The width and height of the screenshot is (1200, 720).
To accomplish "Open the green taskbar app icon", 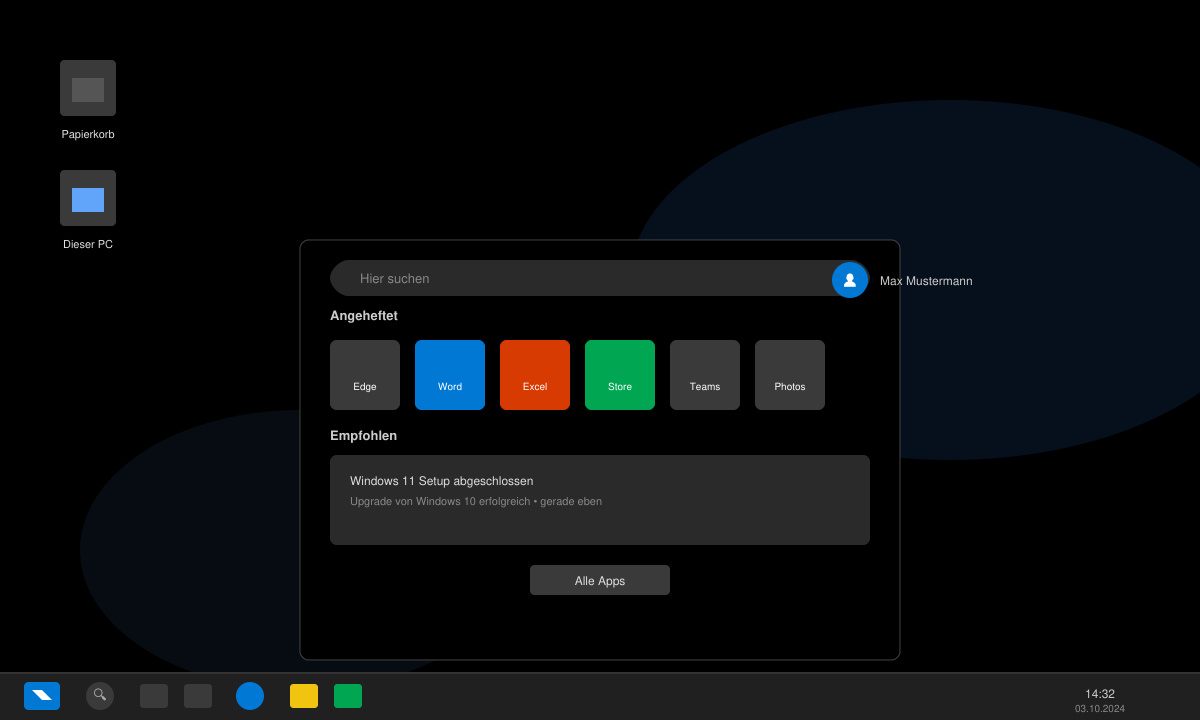I will coord(348,696).
